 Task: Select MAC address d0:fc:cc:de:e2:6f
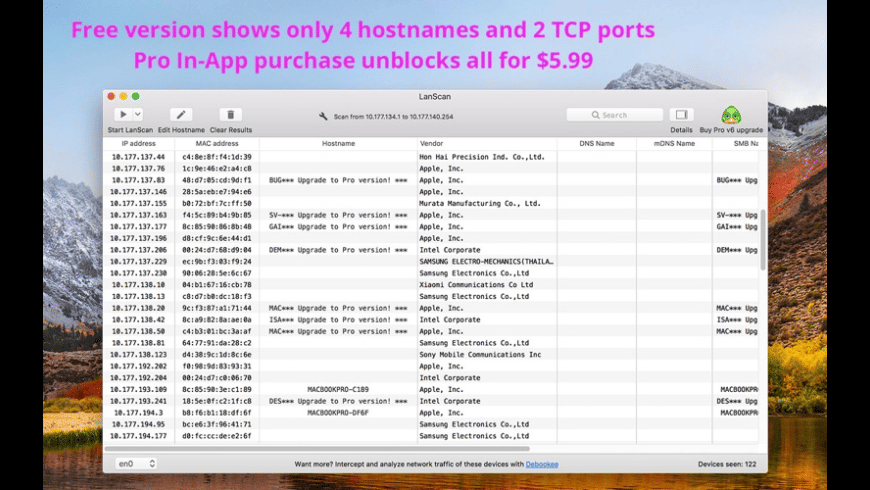pos(217,436)
